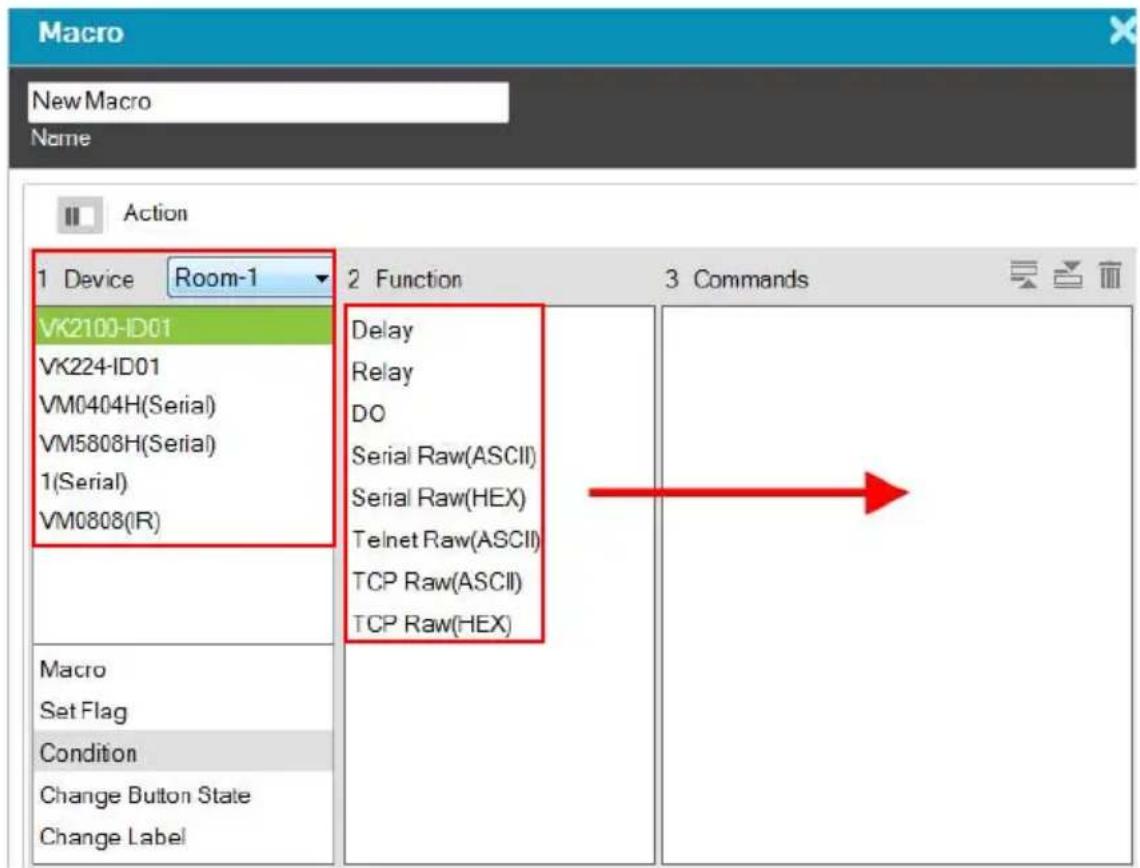This screenshot has width=1140, height=868.
Task: Choose TCP Raw(ASCII) function
Action: click(x=437, y=582)
